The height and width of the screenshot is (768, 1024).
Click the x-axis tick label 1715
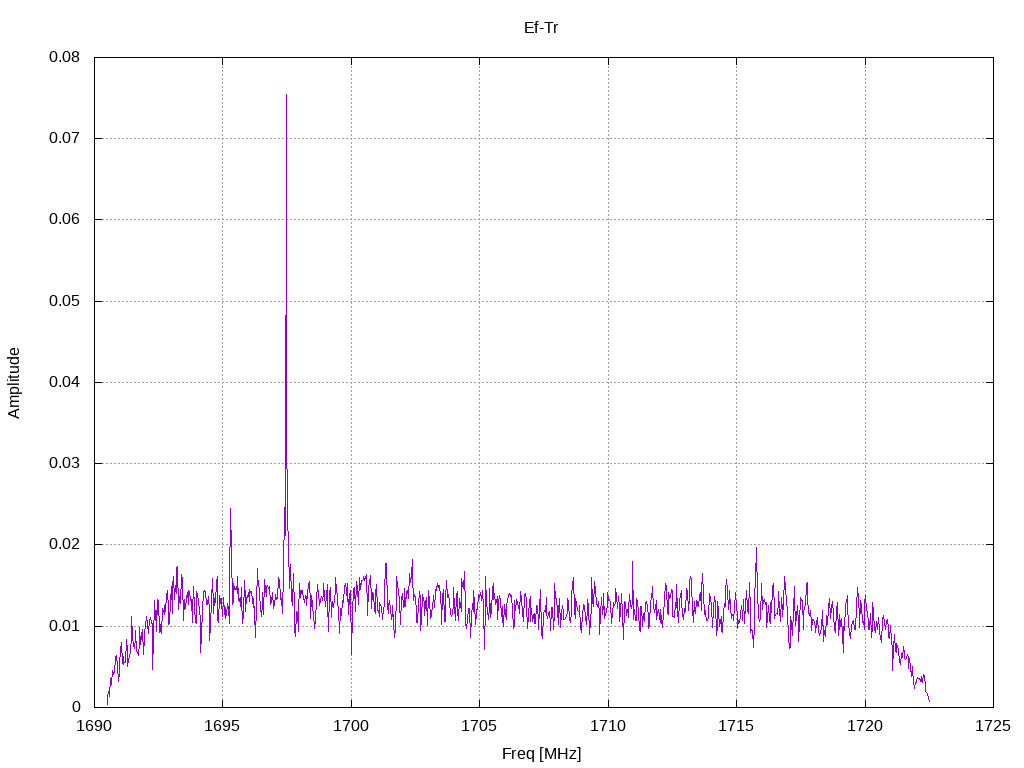pyautogui.click(x=736, y=726)
